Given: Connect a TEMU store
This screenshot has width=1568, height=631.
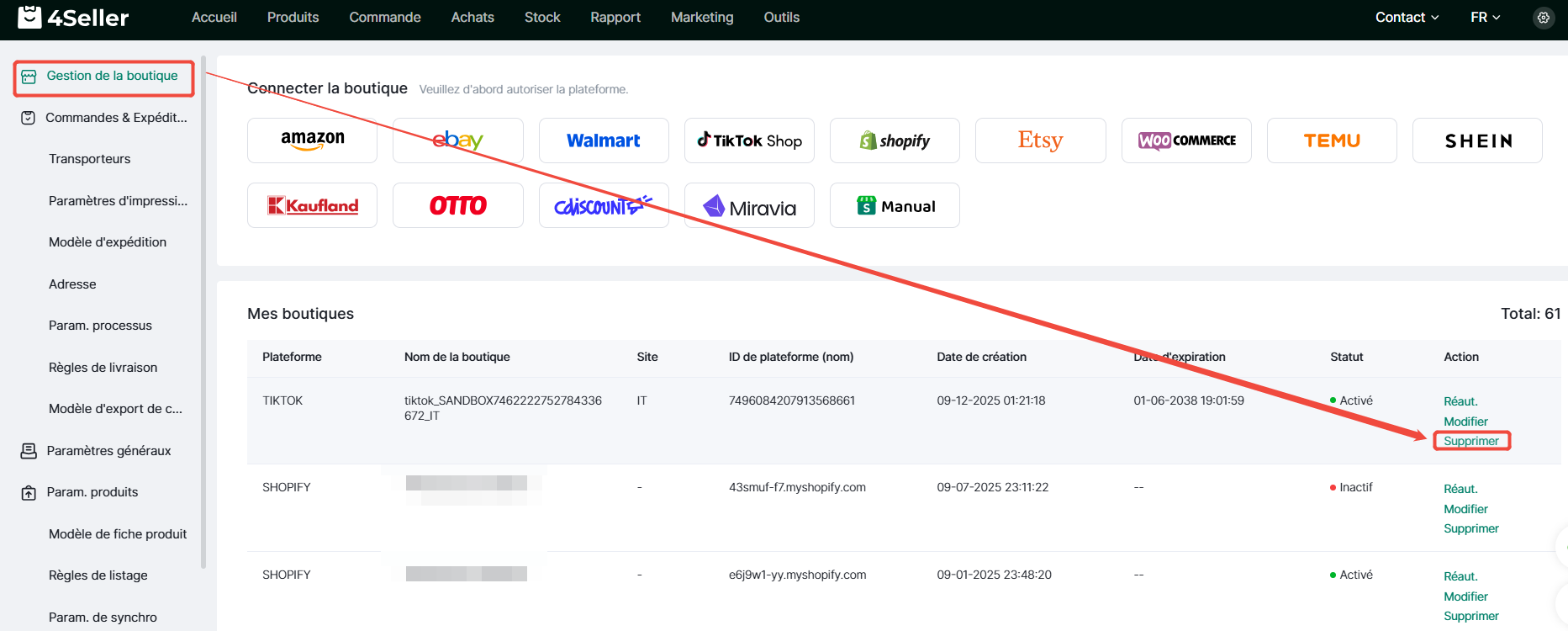Looking at the screenshot, I should (1332, 141).
